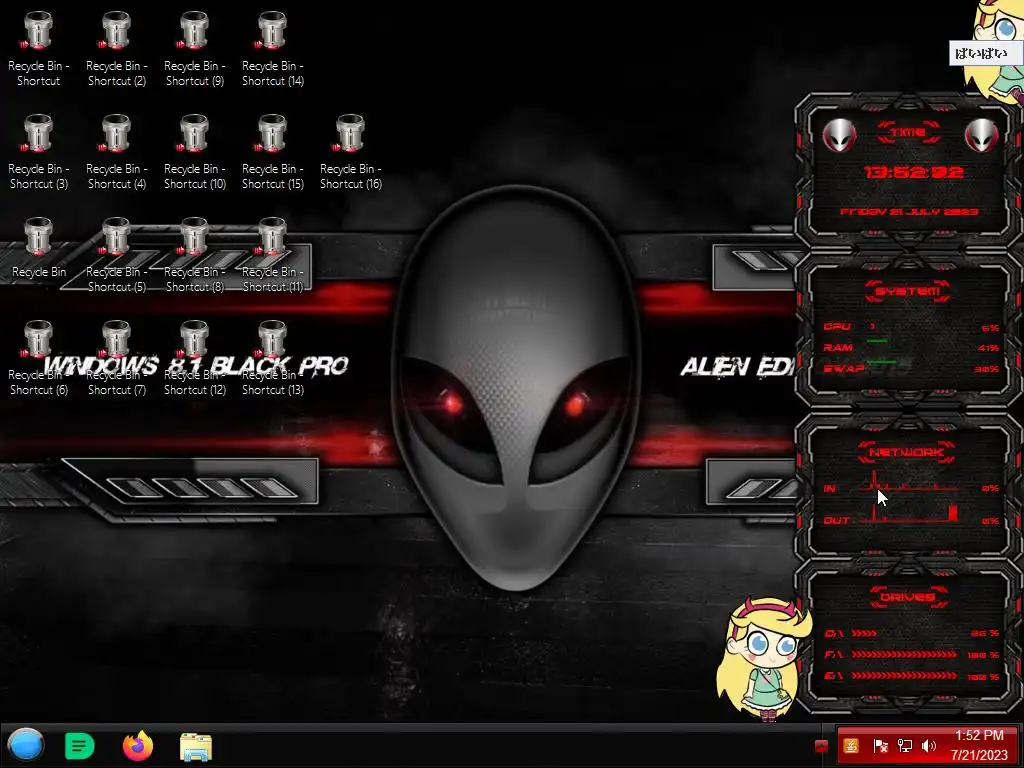The width and height of the screenshot is (1024, 768).
Task: Select the first Recycle Bin - Shortcut icon
Action: pos(39,49)
